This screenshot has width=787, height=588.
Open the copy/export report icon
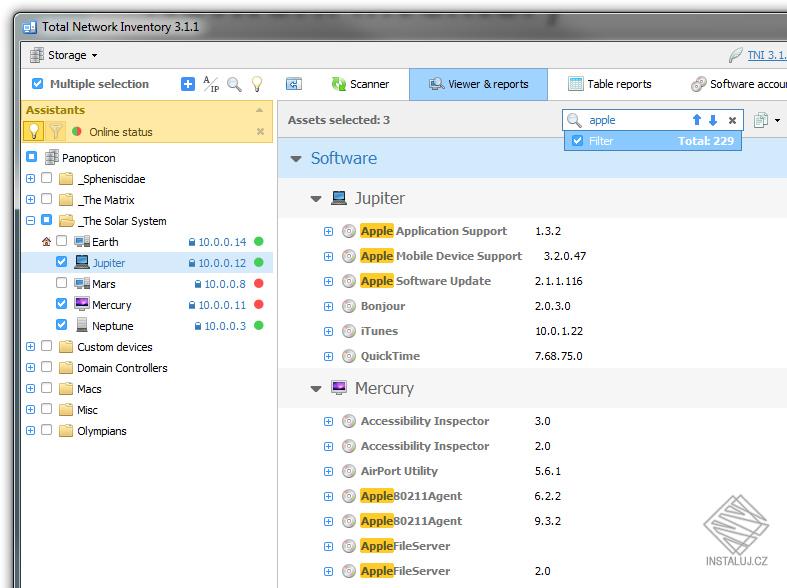tap(761, 120)
